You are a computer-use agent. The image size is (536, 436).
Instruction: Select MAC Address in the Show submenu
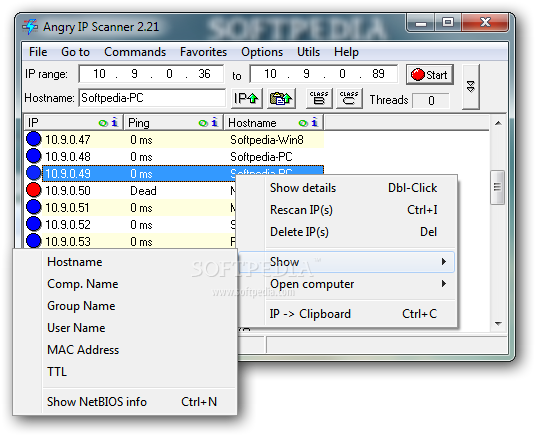click(x=125, y=350)
